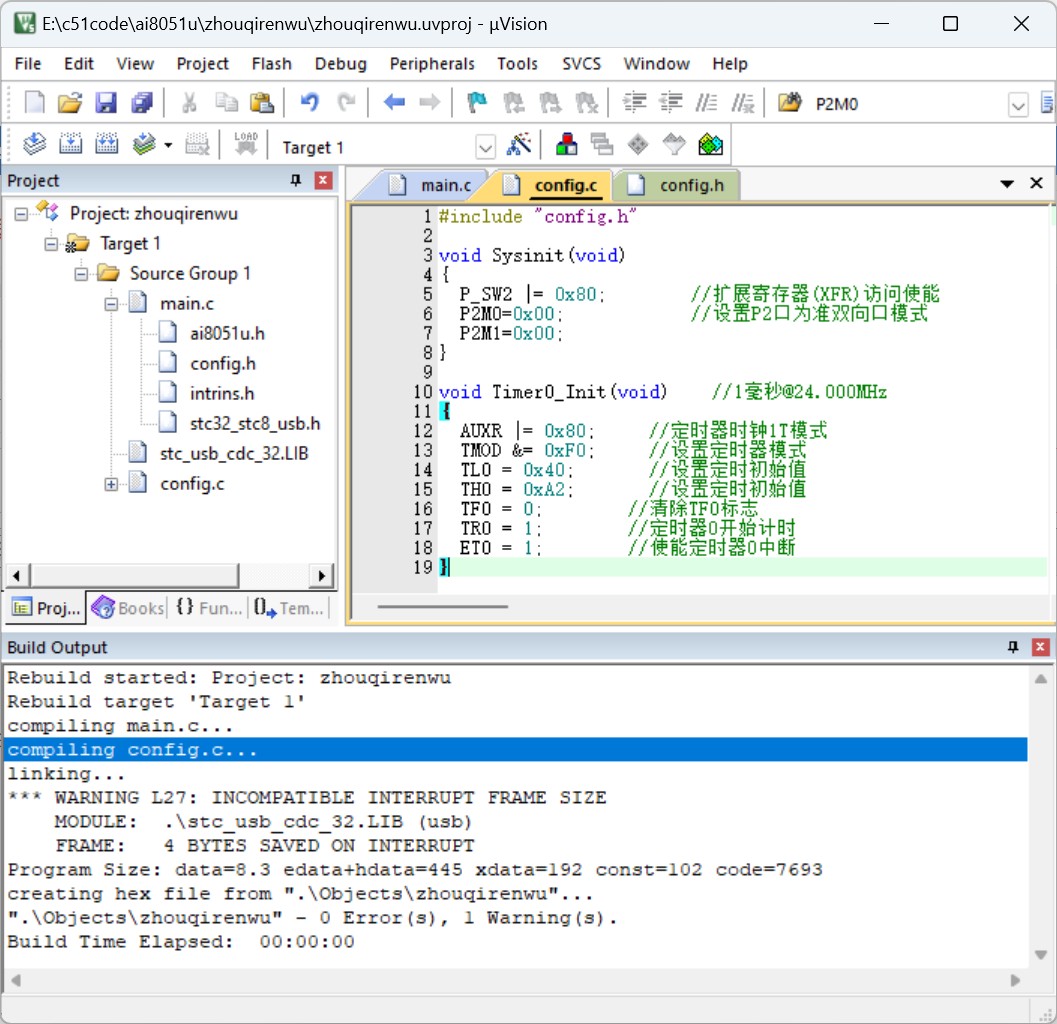Translate current file icon
Screen dimensions: 1057x1024
[x=34, y=144]
